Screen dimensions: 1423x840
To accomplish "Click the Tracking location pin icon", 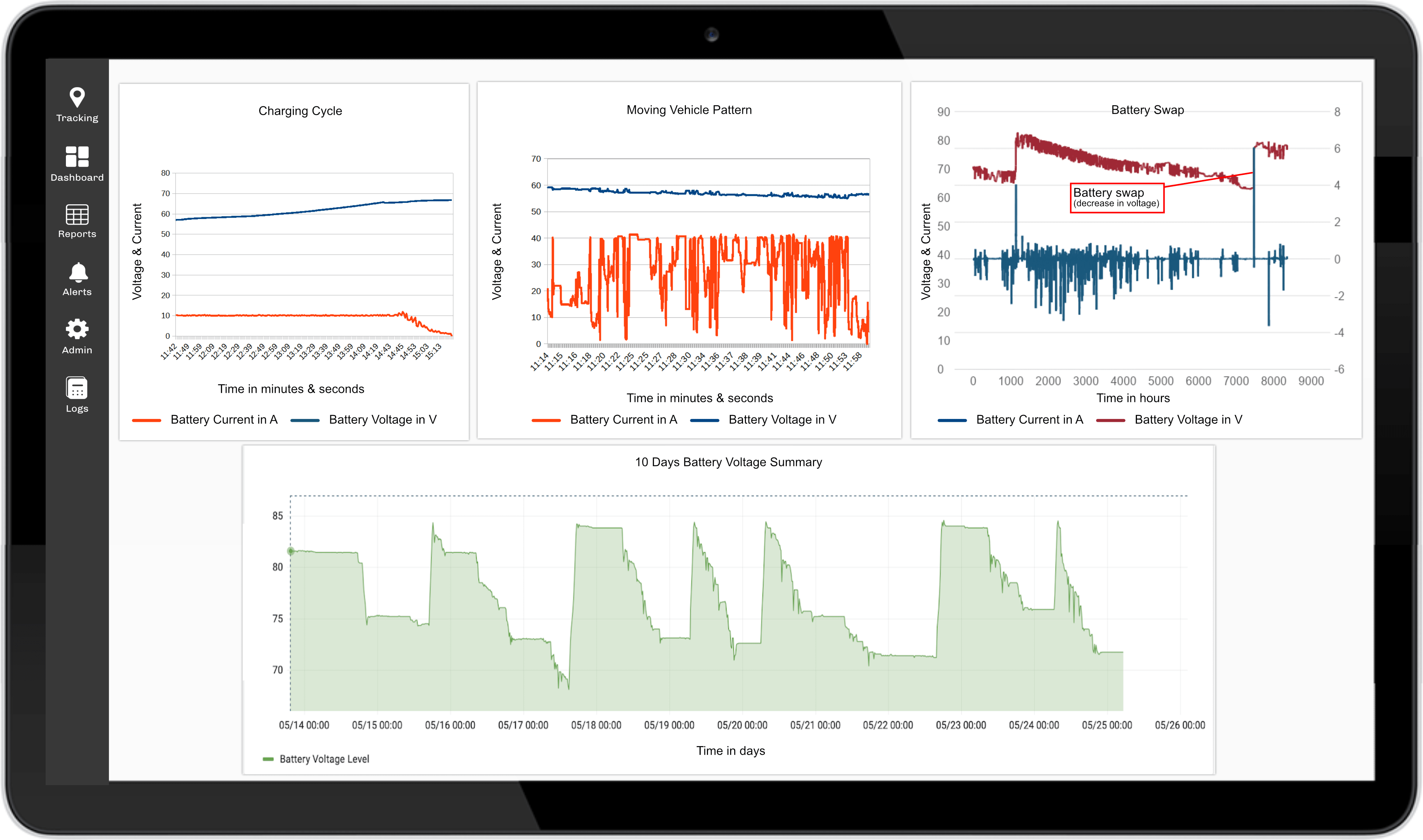I will tap(77, 97).
